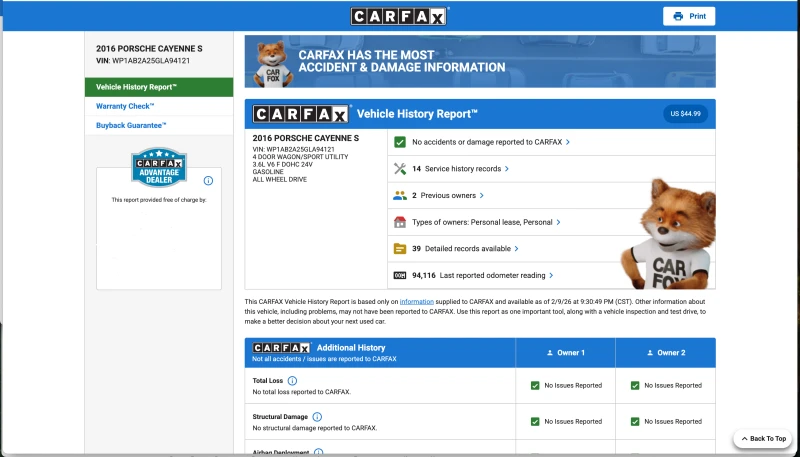Viewport: 800px width, 457px height.
Task: Click the people icon for previous owners
Action: pos(400,196)
